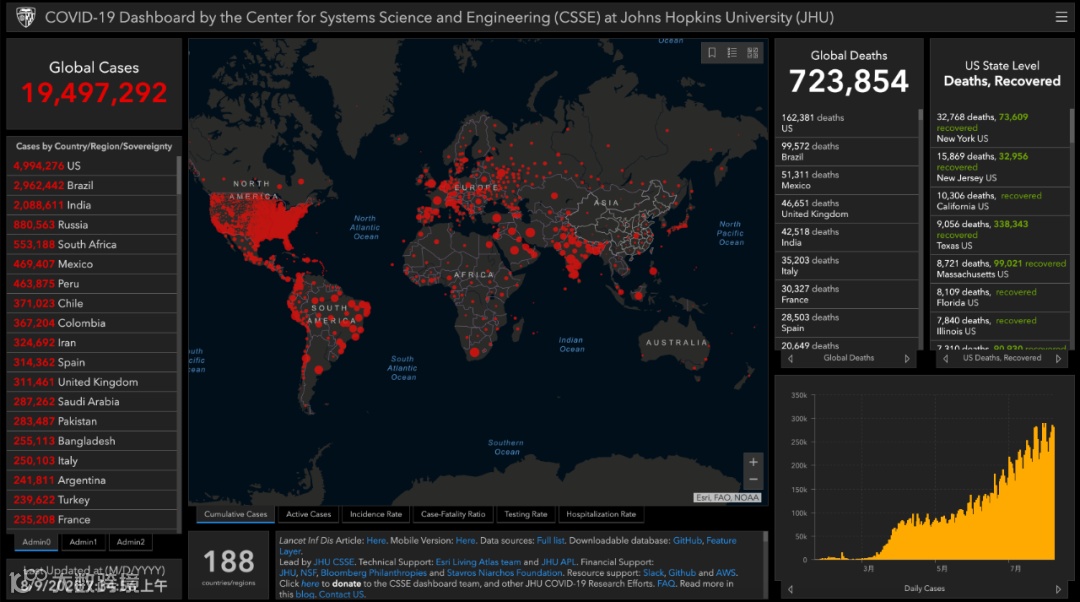Open the JHU APL link

(559, 562)
